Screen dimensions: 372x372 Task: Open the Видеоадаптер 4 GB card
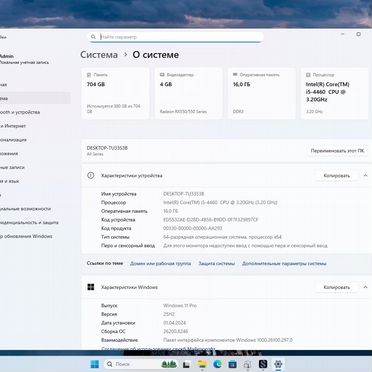188,93
